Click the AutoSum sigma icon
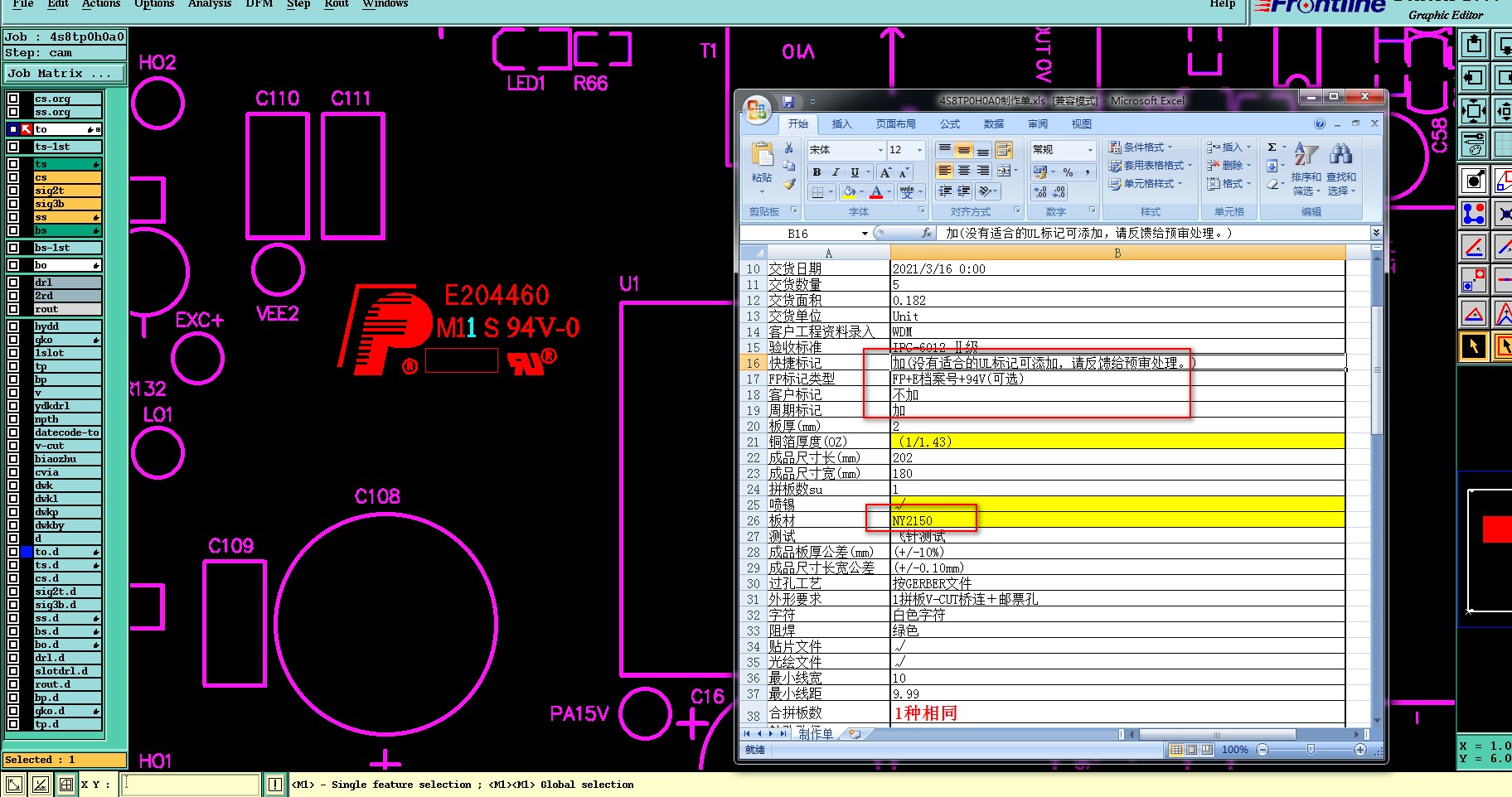 (x=1272, y=147)
